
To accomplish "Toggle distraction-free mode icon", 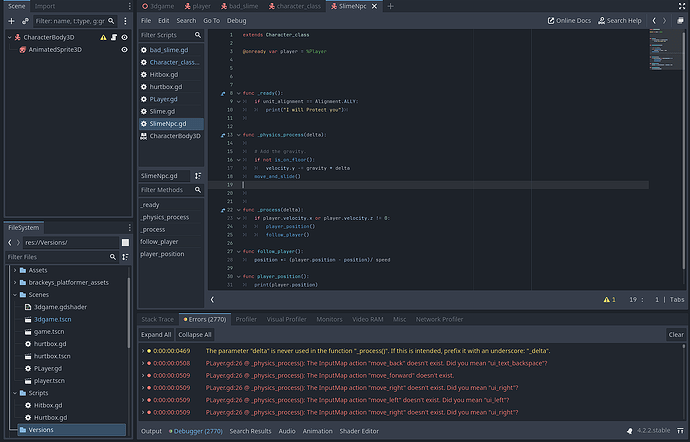I will [x=682, y=6].
